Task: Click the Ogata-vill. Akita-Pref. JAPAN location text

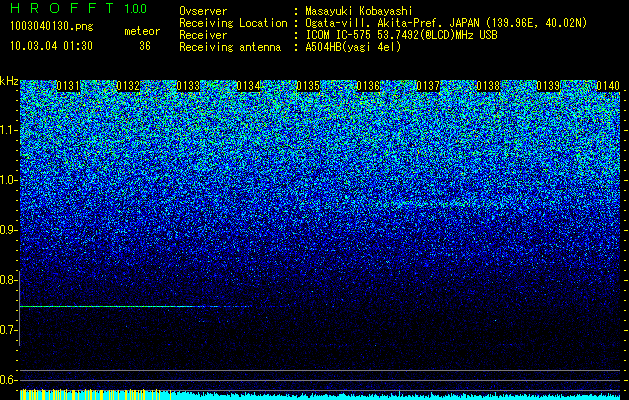Action: pyautogui.click(x=446, y=24)
